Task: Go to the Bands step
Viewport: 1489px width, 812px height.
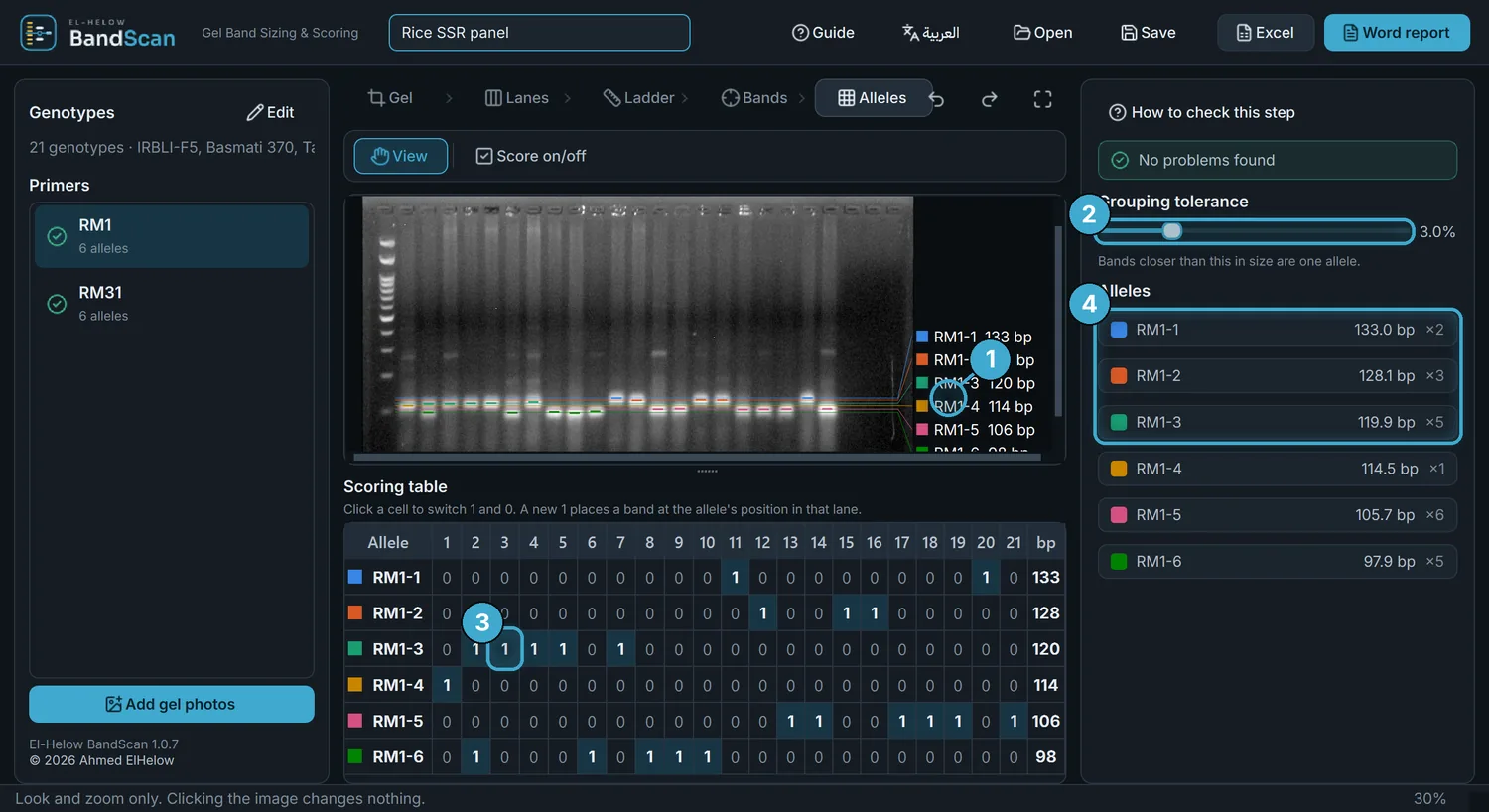Action: click(754, 98)
